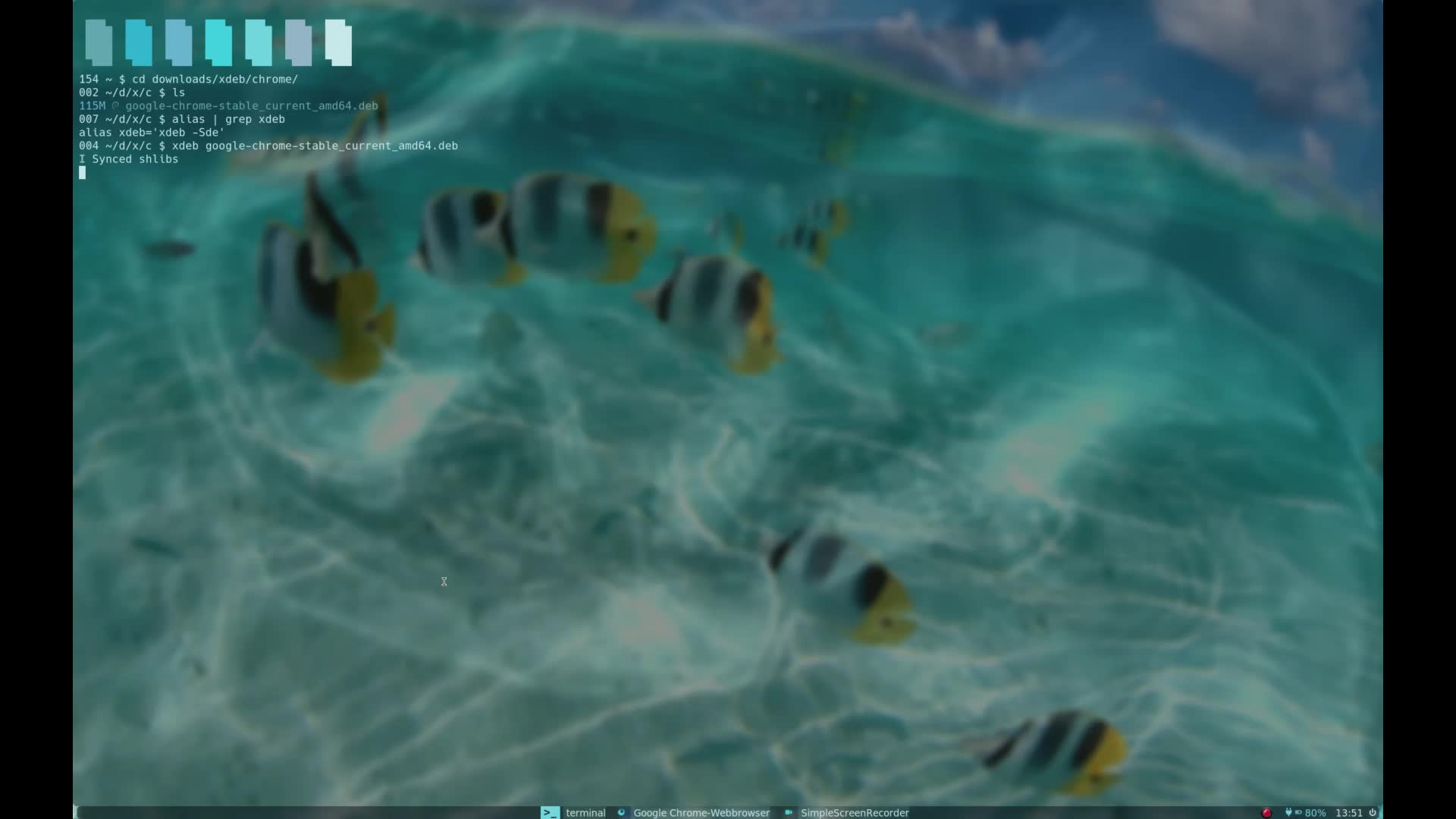Click the 80% battery percentage text
This screenshot has height=819, width=1456.
1315,812
